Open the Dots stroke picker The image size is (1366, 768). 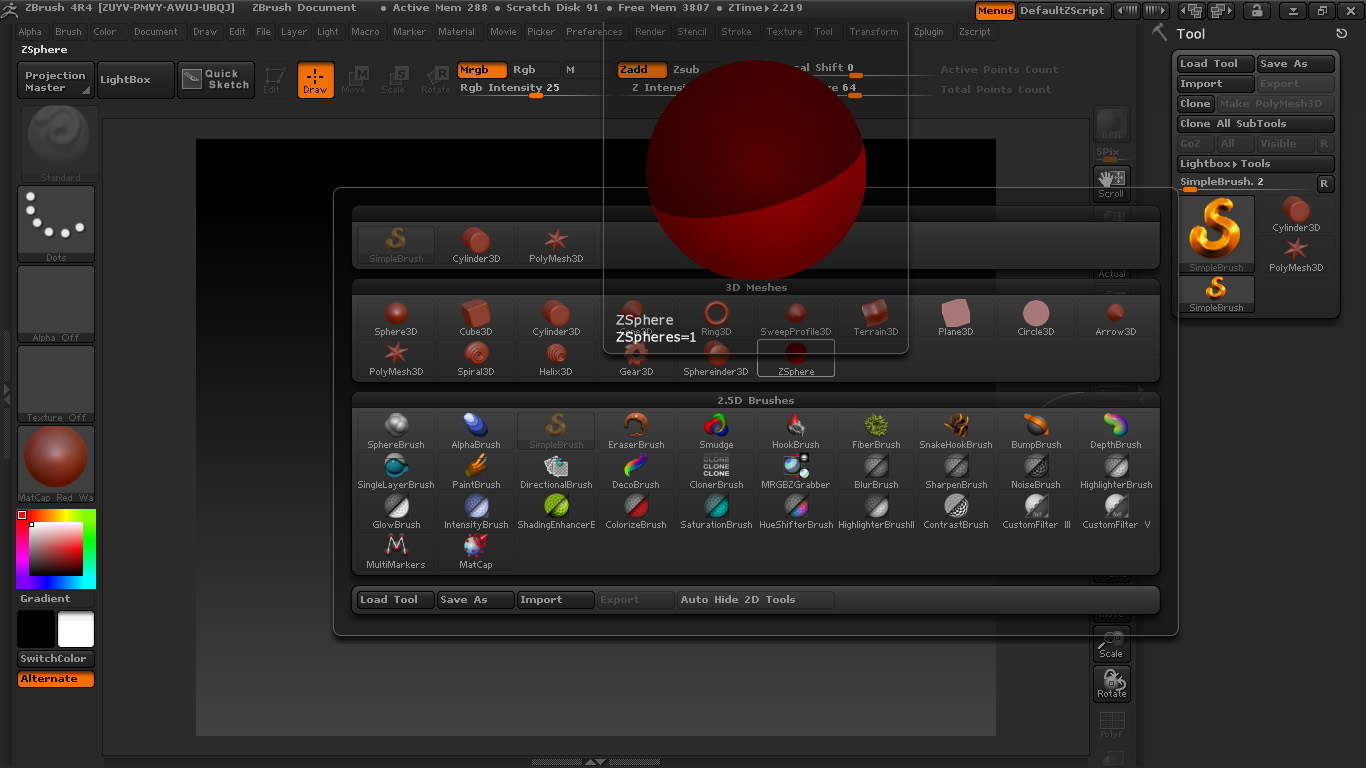click(56, 224)
